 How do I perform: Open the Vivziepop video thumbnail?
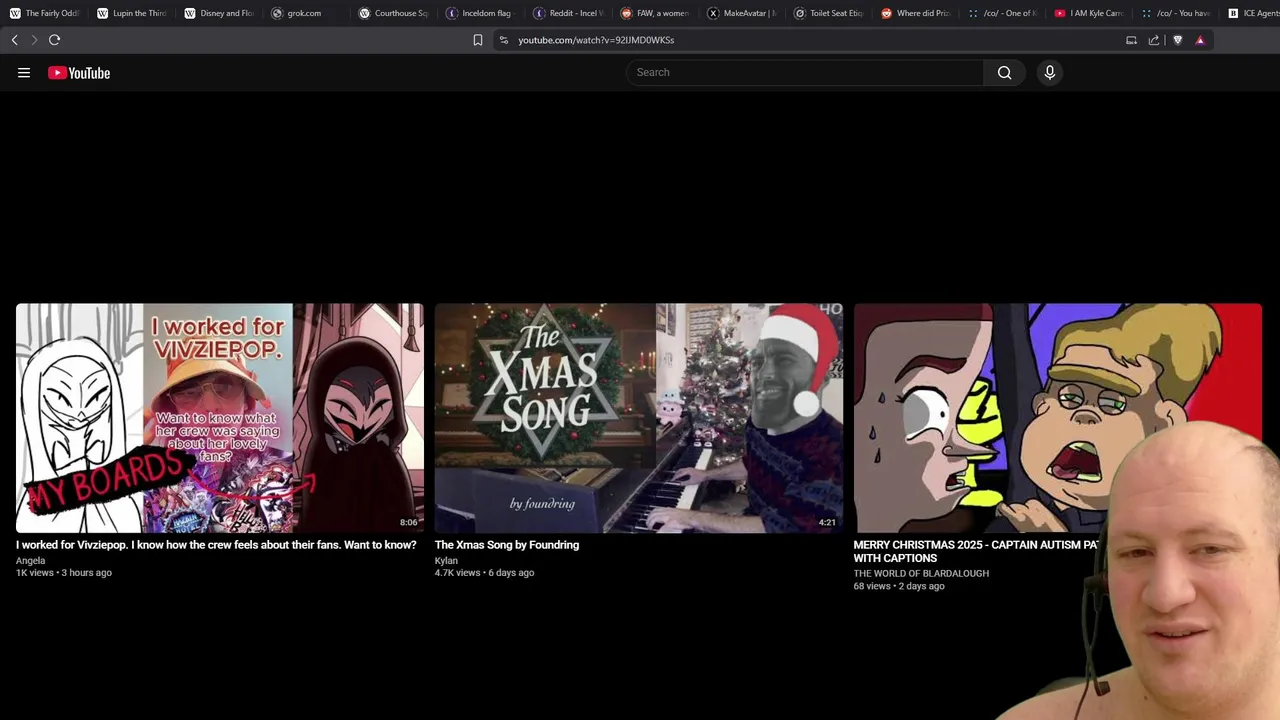(220, 418)
